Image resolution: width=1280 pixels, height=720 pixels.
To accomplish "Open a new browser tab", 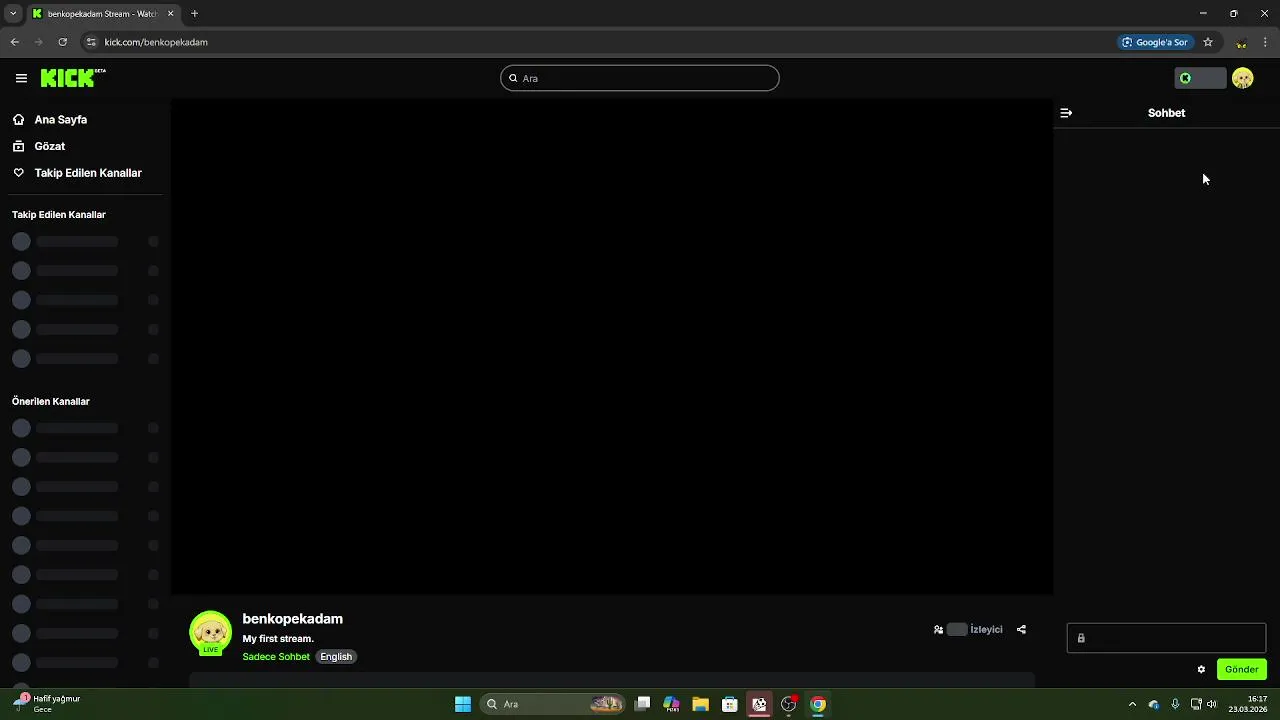I will (194, 13).
